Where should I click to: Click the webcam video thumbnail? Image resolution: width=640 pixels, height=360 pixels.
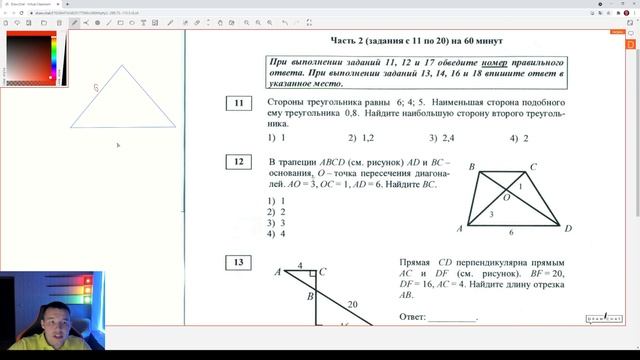(52, 311)
